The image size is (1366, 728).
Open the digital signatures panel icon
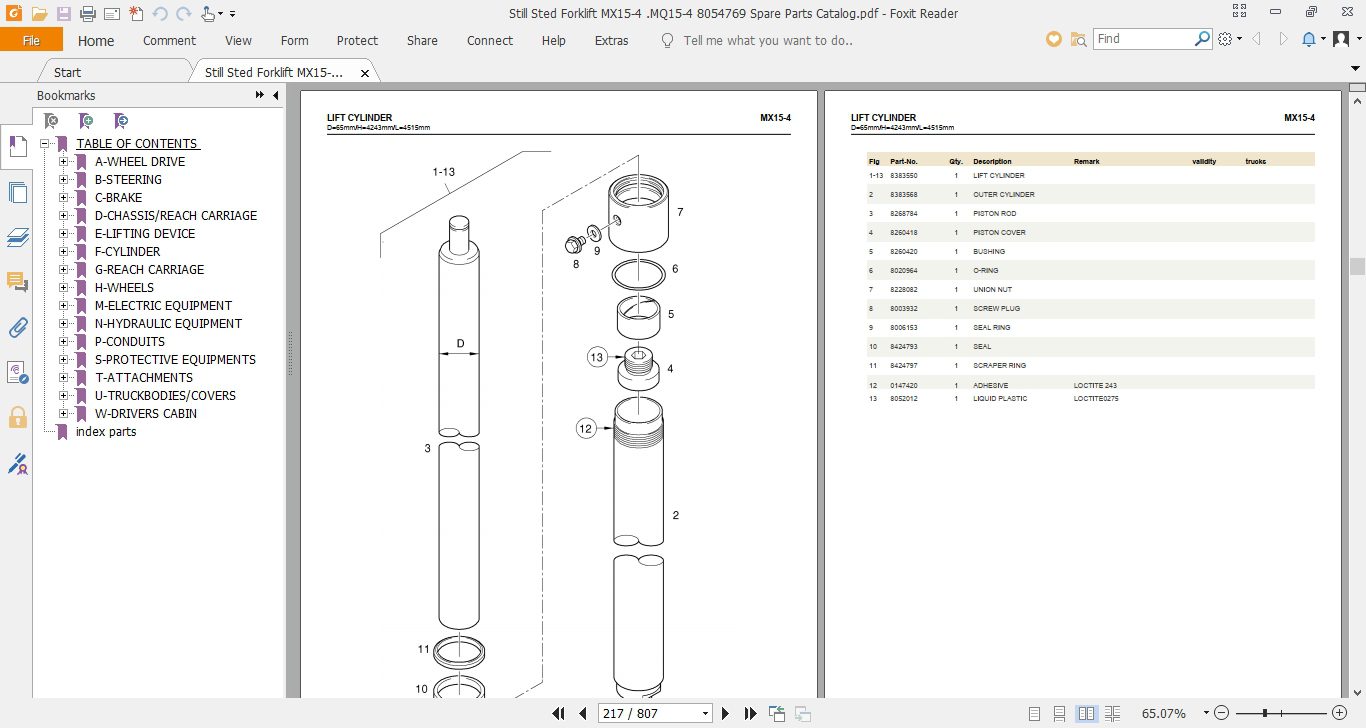tap(17, 373)
